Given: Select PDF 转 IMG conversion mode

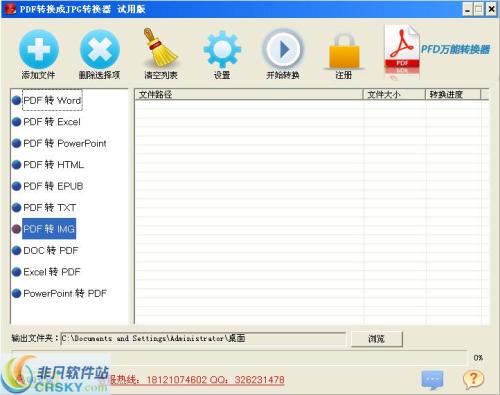Looking at the screenshot, I should tap(49, 229).
